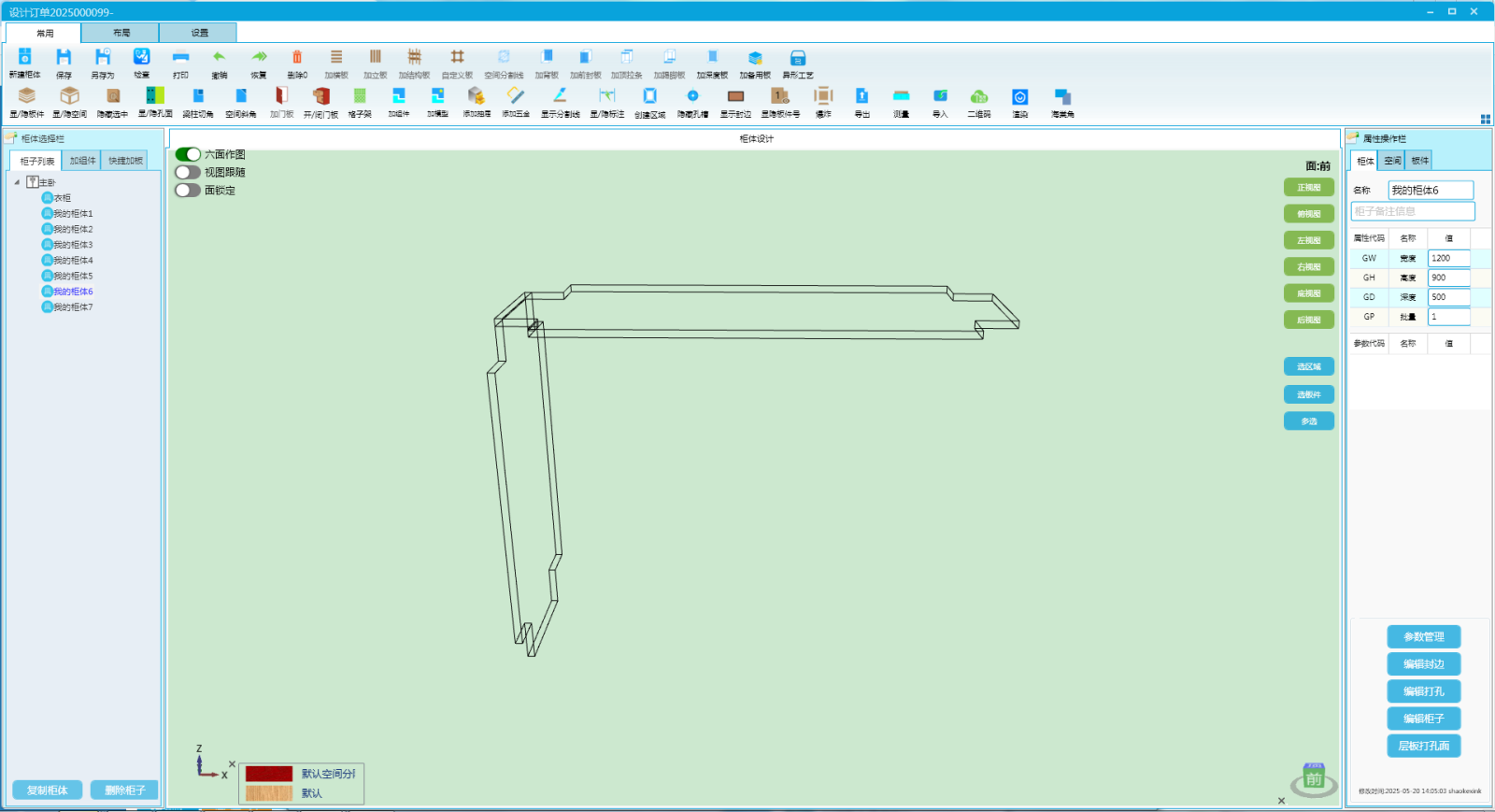Click the 加横板 horizontal board icon
Viewport: 1495px width, 812px height.
[336, 57]
